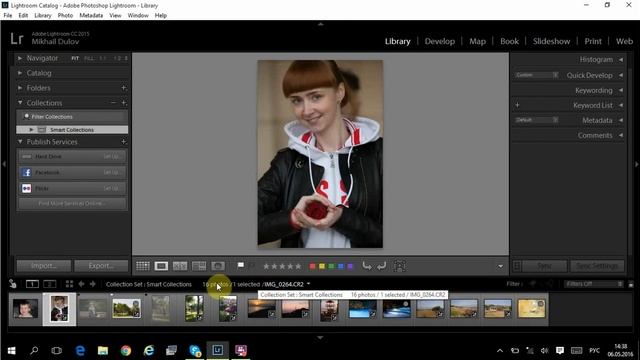Select first filmstrip thumbnail of child
The image size is (640, 360).
25,309
